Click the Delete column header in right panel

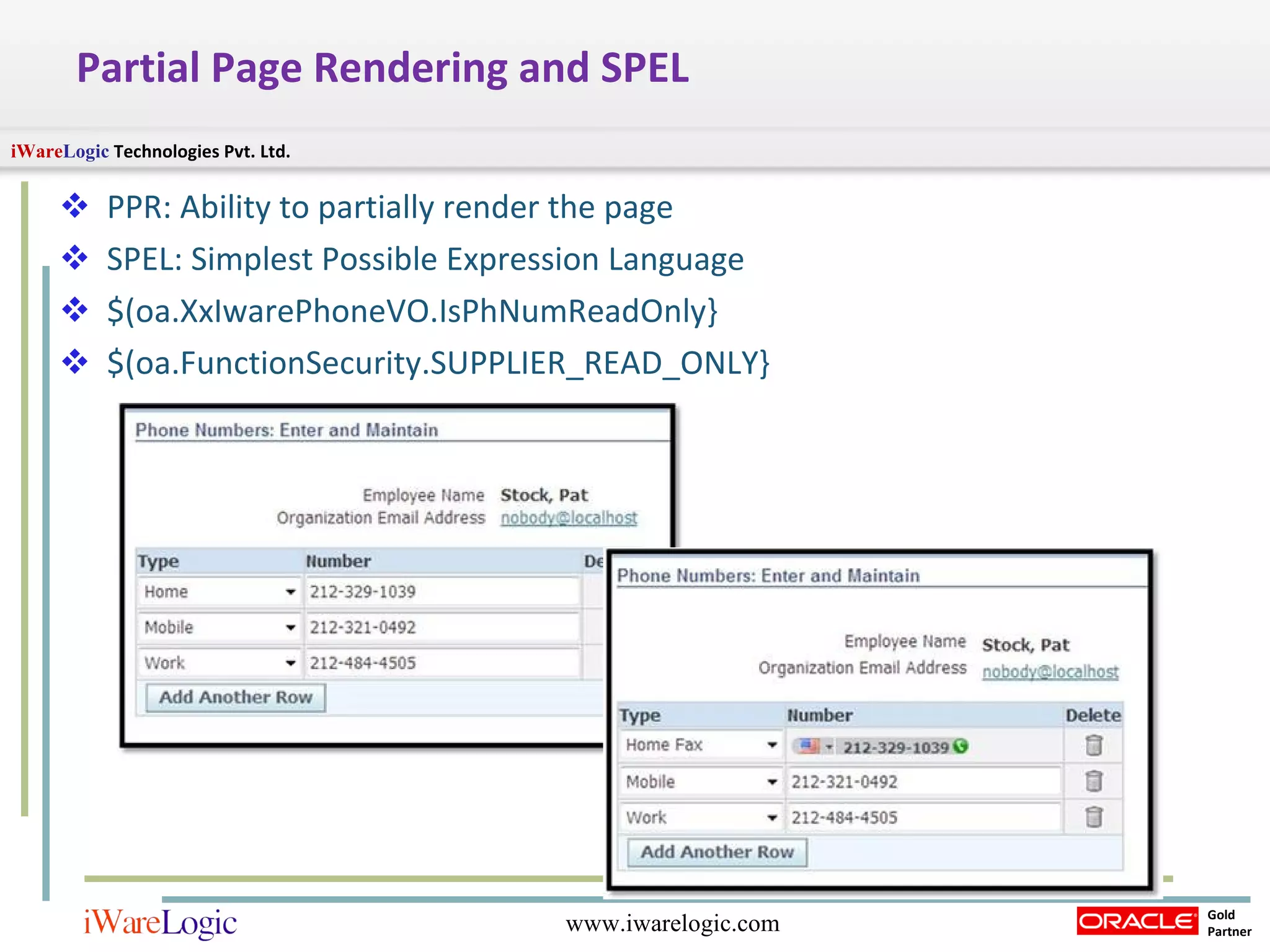[1093, 716]
